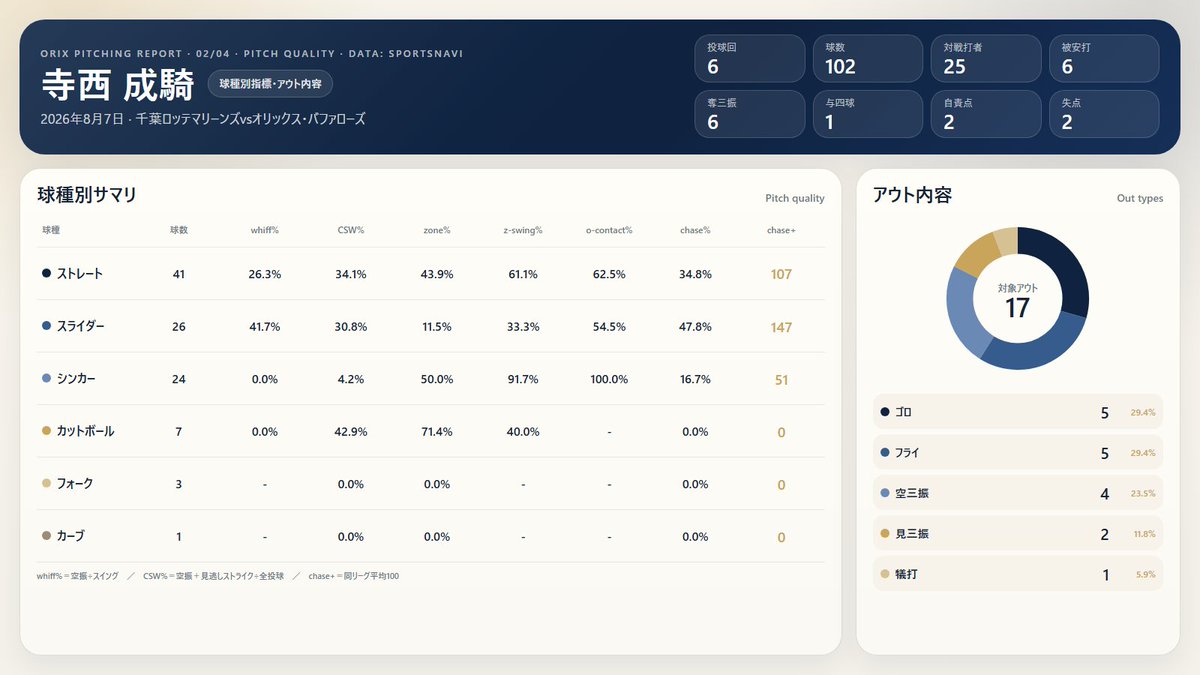Click the 自責点 stat card
This screenshot has width=1200, height=675.
tap(985, 114)
